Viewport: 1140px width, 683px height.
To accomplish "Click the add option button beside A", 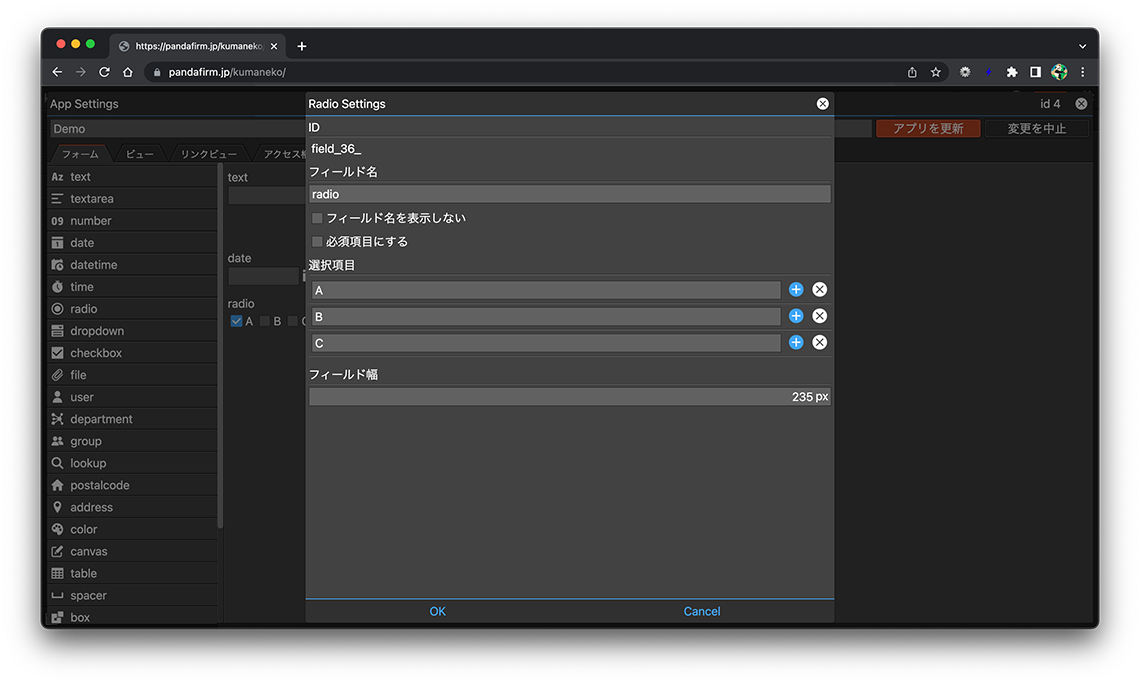I will pos(796,290).
